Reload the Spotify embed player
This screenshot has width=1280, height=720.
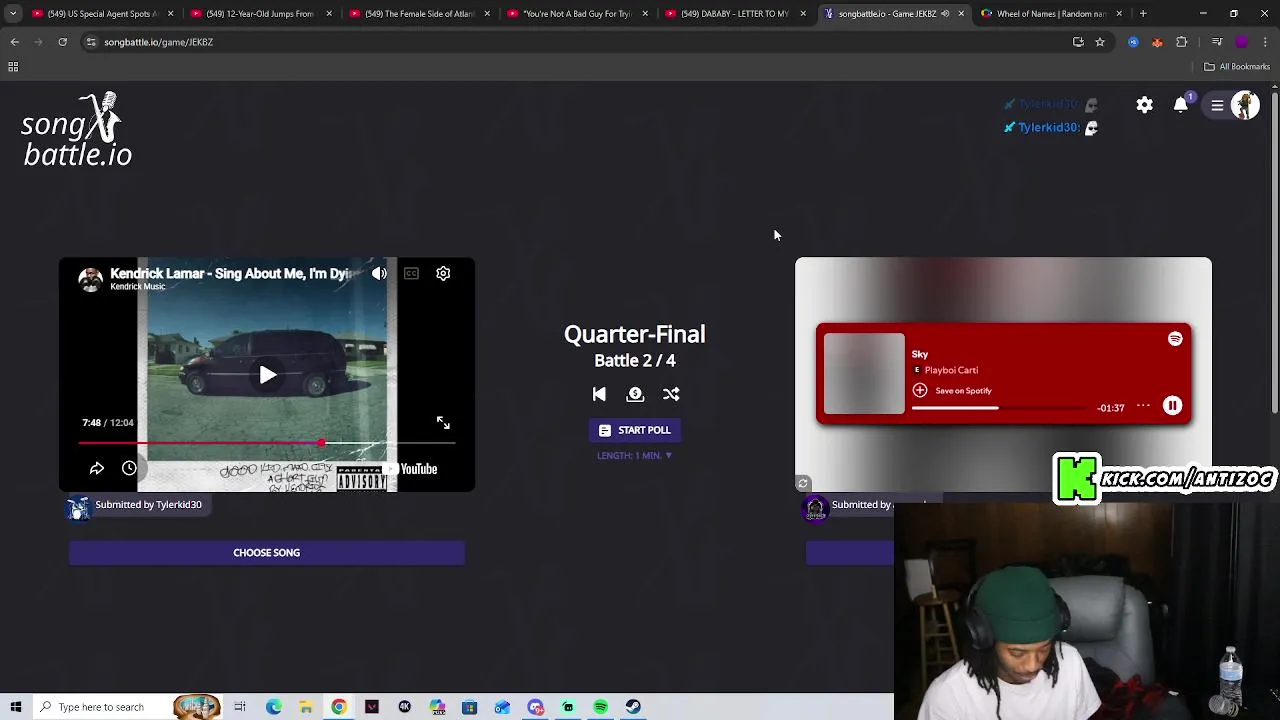[x=802, y=484]
